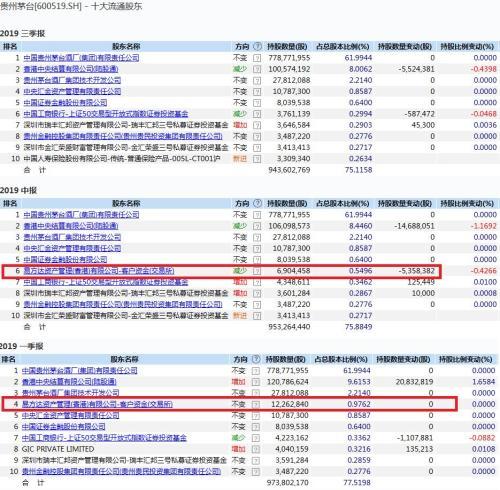Open 香港中央结算有限公司 link in 中报 table
Image resolution: width=500 pixels, height=490 pixels.
coord(71,226)
